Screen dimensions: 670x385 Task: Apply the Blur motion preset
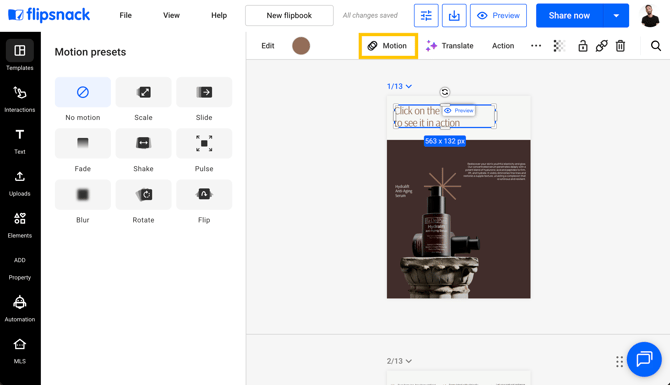coord(82,194)
